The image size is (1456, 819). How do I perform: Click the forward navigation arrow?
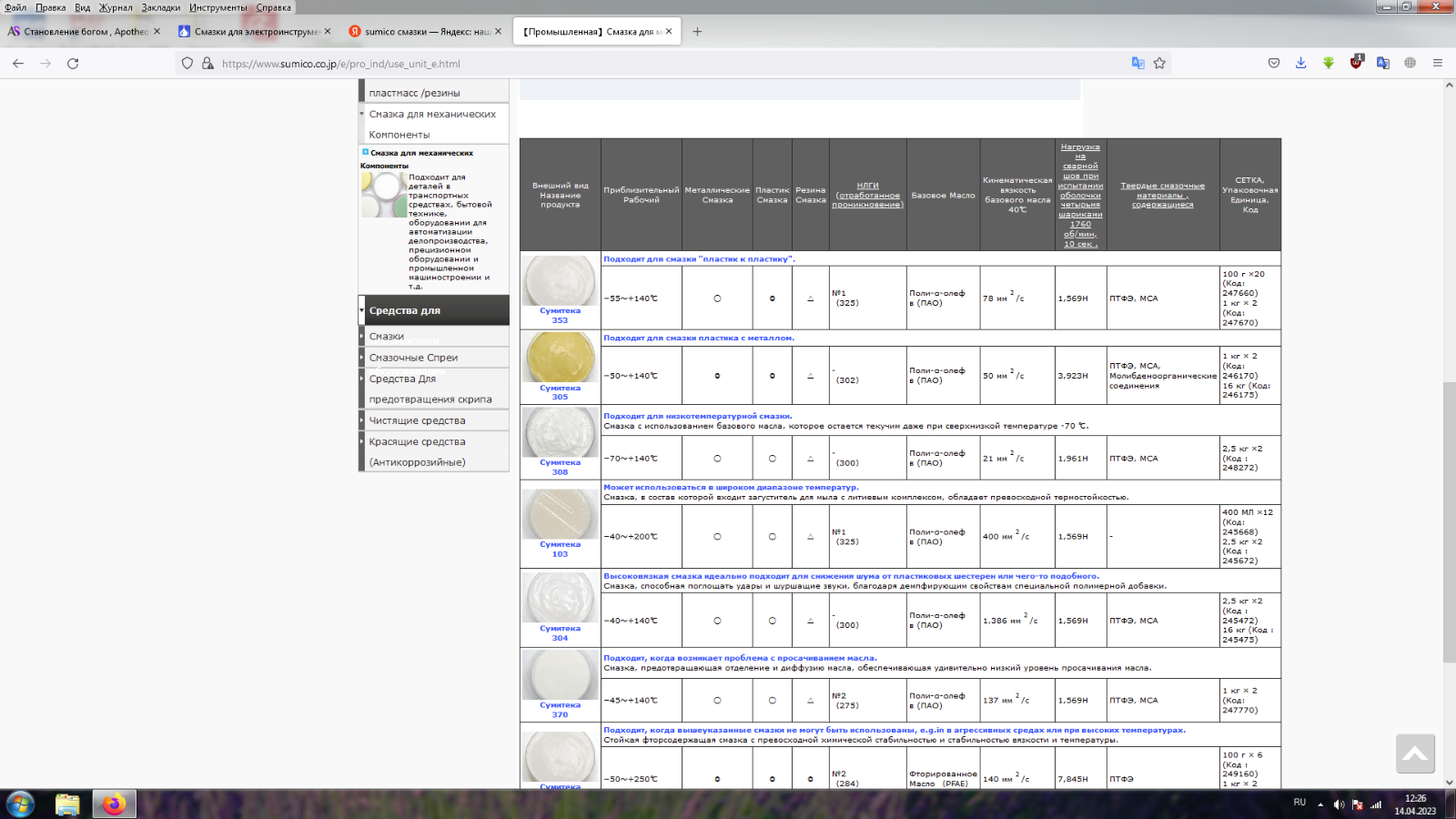coord(45,64)
